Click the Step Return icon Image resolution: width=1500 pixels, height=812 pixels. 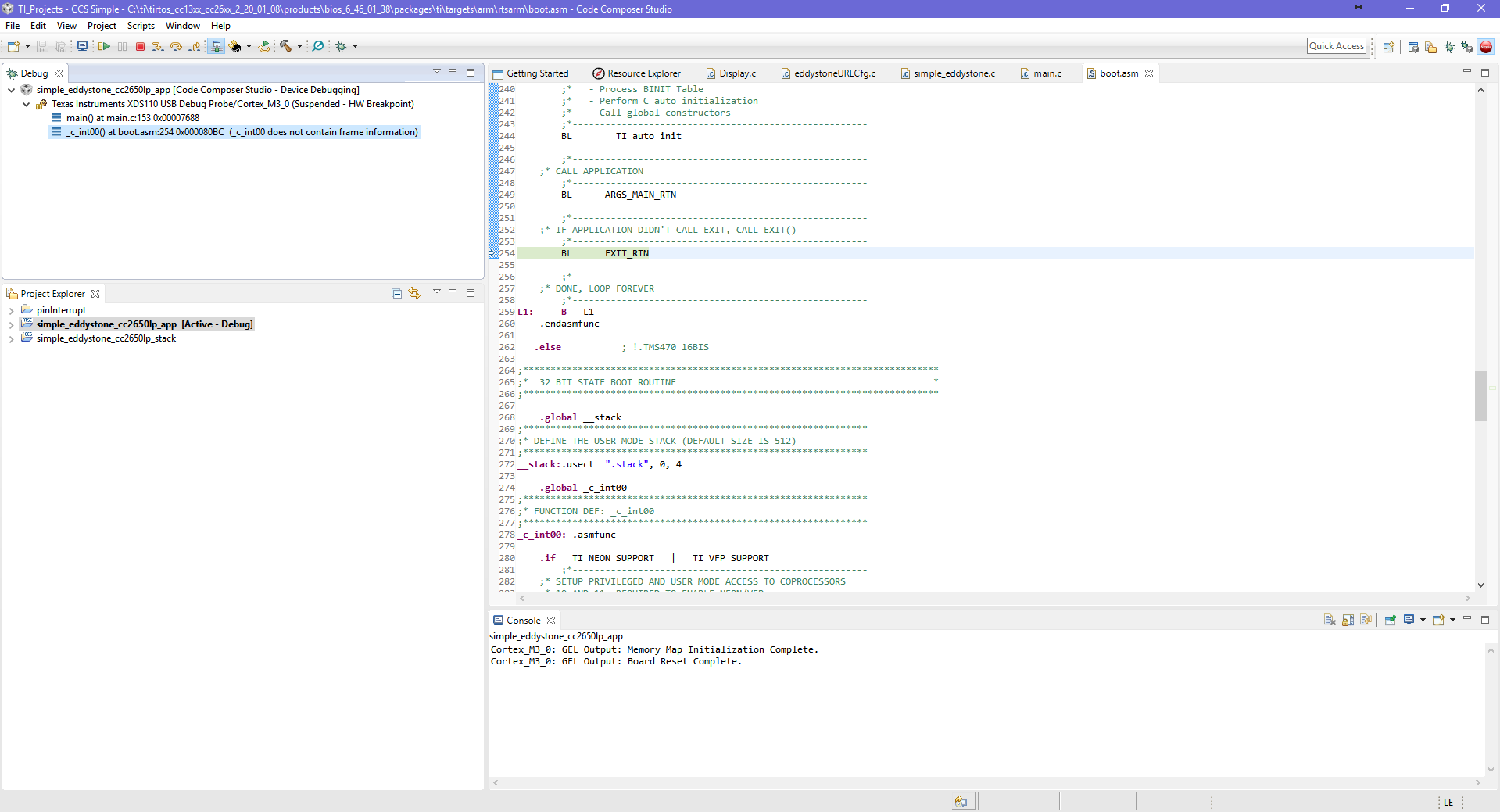pyautogui.click(x=195, y=47)
